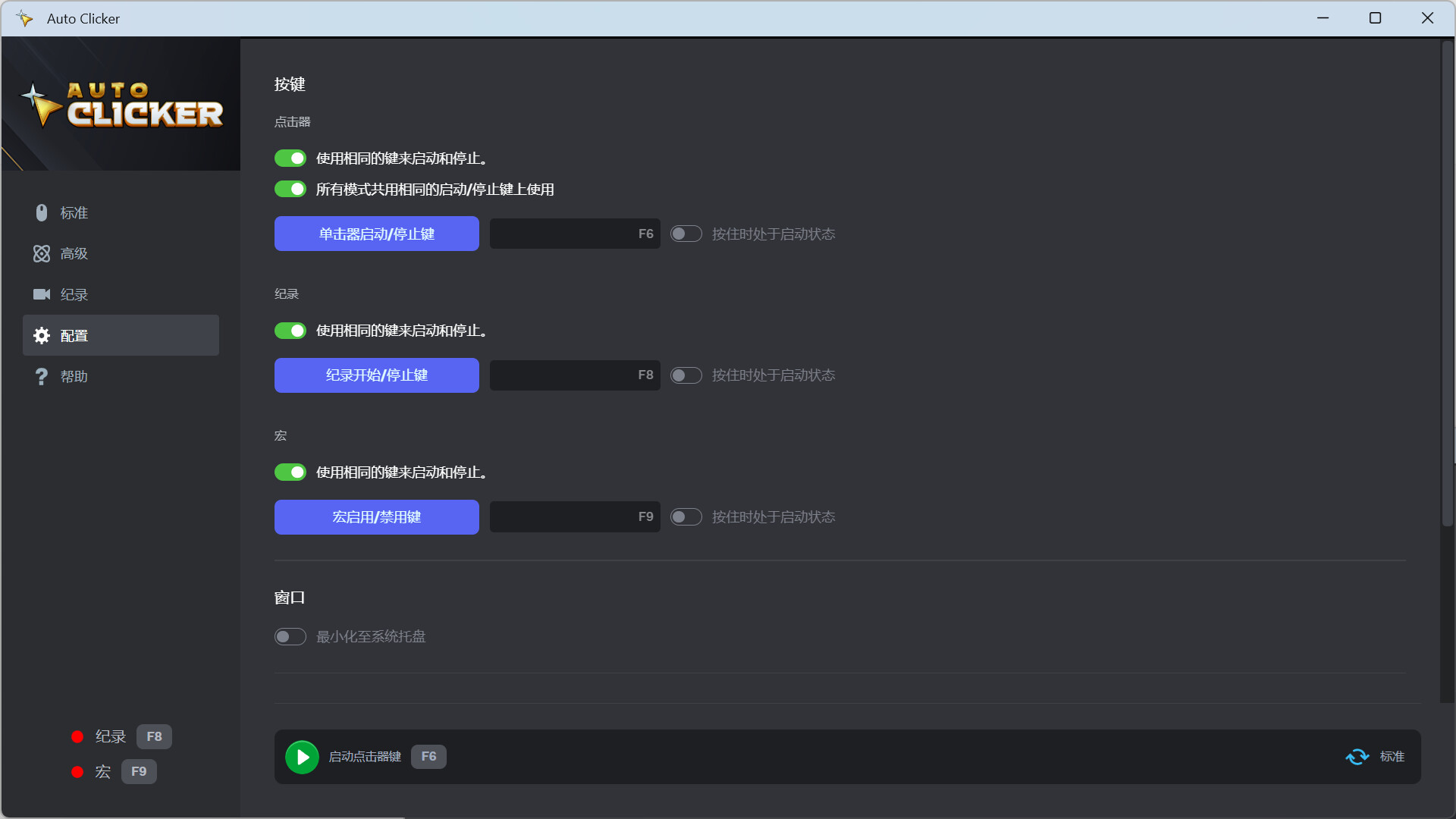Click the 宏启用/禁用键 button
Image resolution: width=1456 pixels, height=819 pixels.
pos(376,516)
